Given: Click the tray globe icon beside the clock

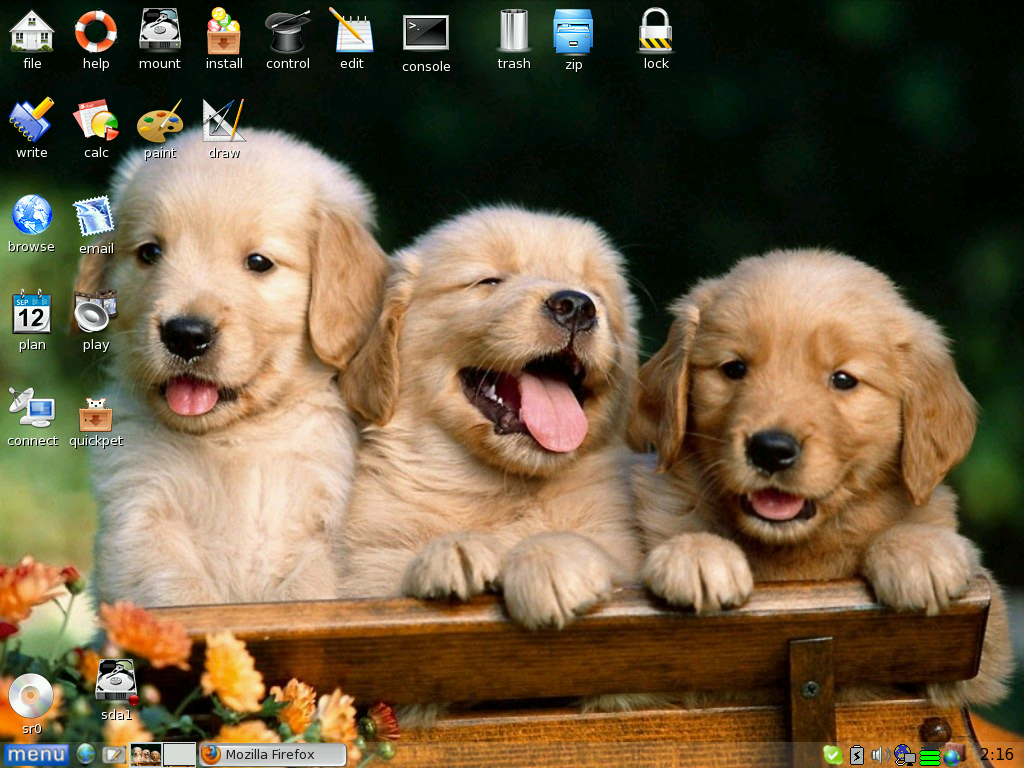Looking at the screenshot, I should (954, 755).
